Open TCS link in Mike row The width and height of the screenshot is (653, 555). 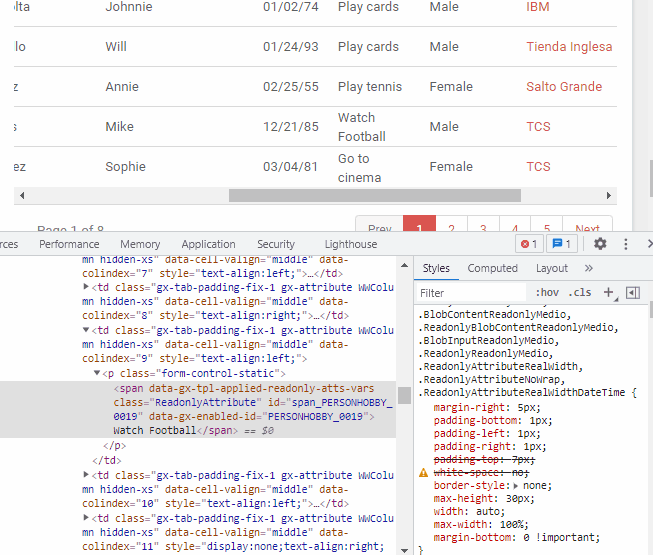538,127
